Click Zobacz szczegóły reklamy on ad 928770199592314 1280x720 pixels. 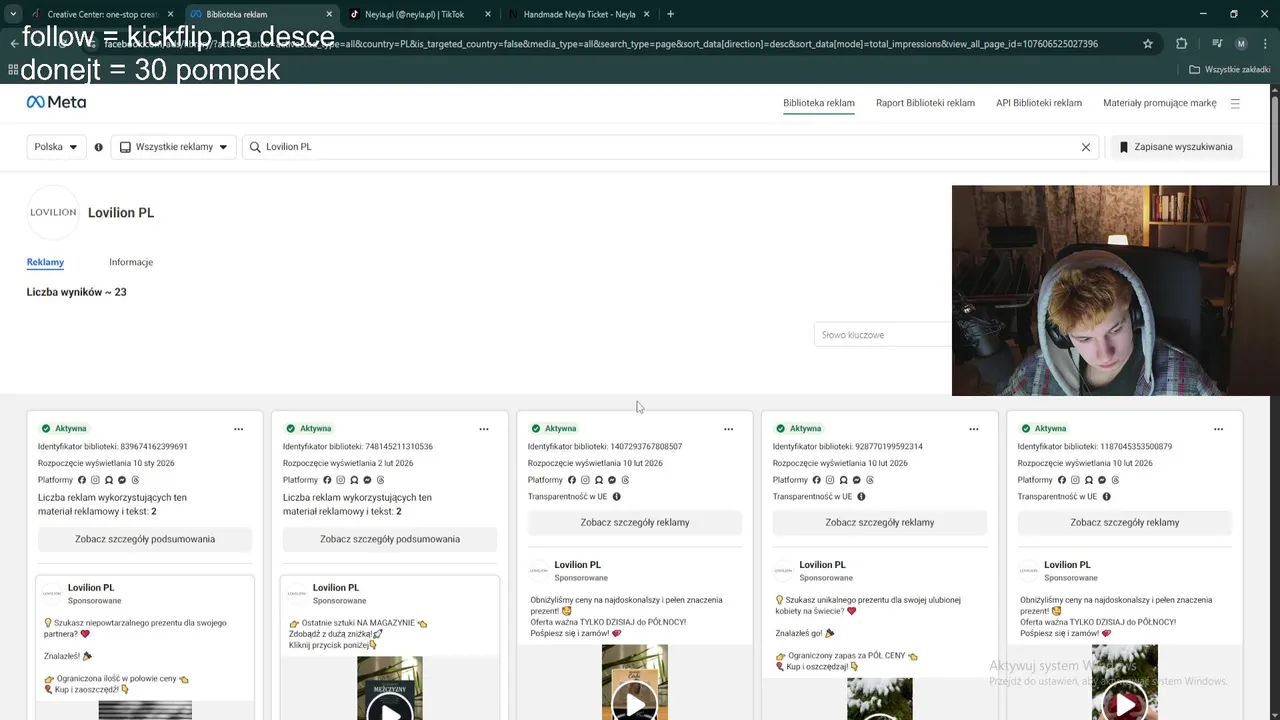point(880,522)
